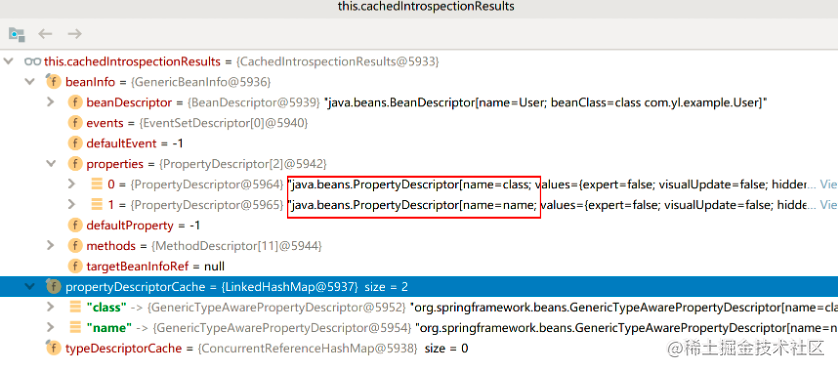Select the events field row

[x=419, y=123]
